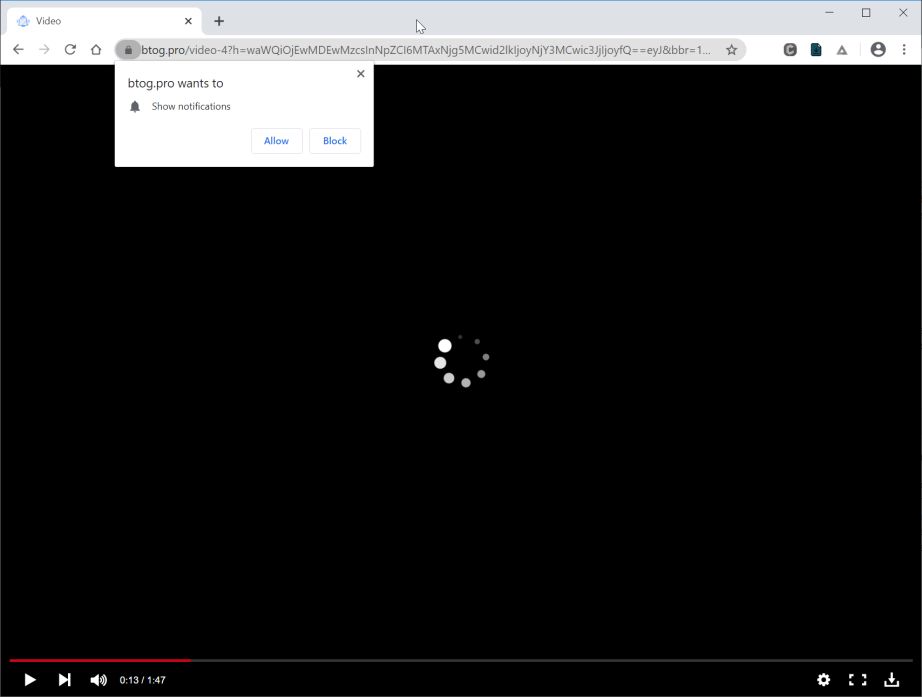Minimize the browser window
This screenshot has width=922, height=697.
click(829, 12)
